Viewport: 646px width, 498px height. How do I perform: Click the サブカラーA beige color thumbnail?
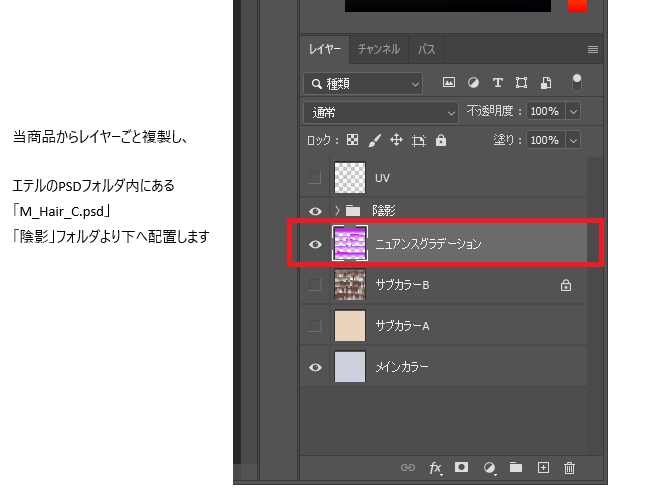350,325
